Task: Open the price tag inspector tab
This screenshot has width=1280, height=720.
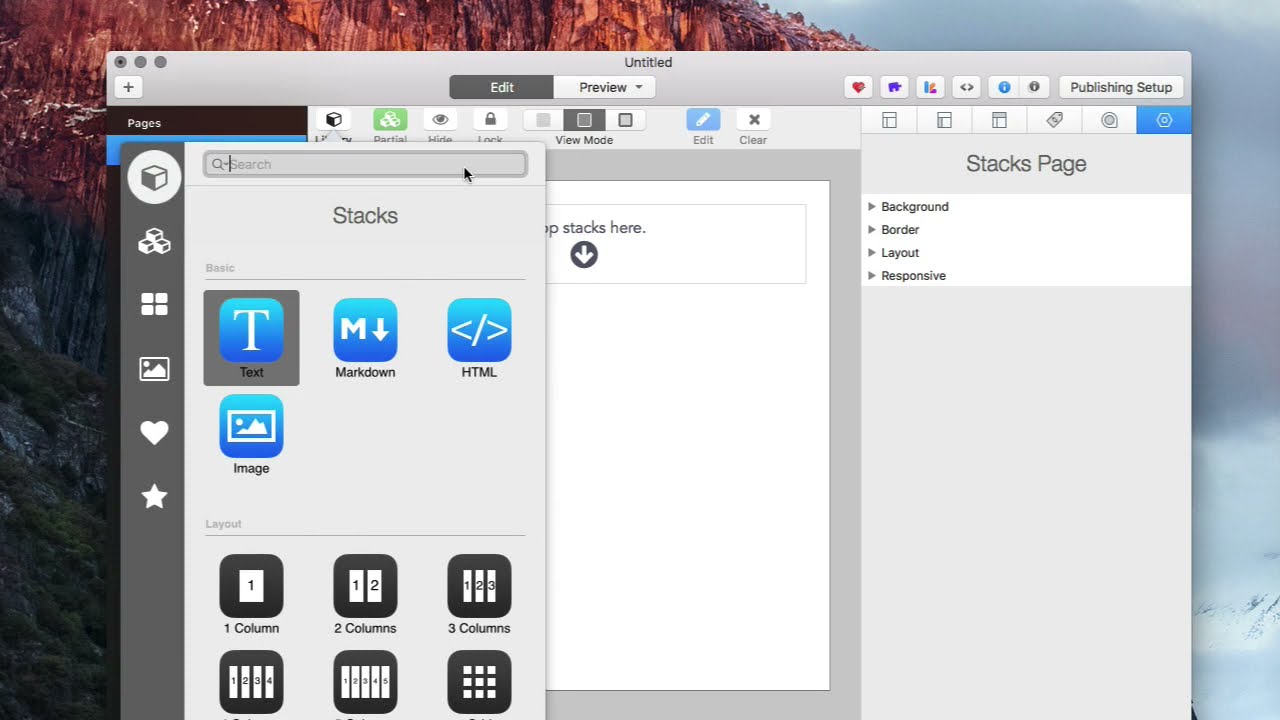Action: pyautogui.click(x=1054, y=120)
